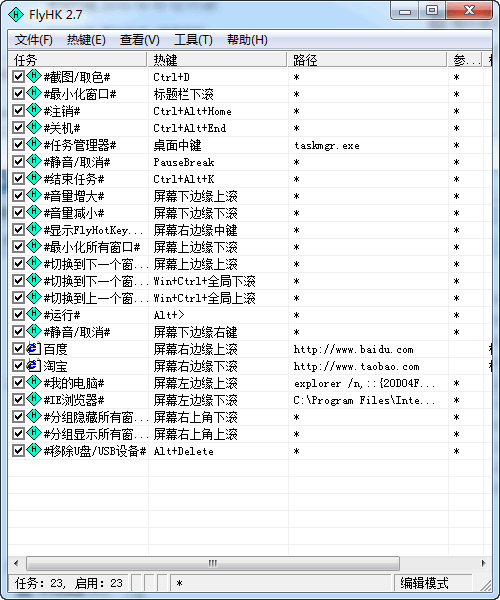
Task: Click the icon beside #IE浏览器#
Action: (34, 399)
